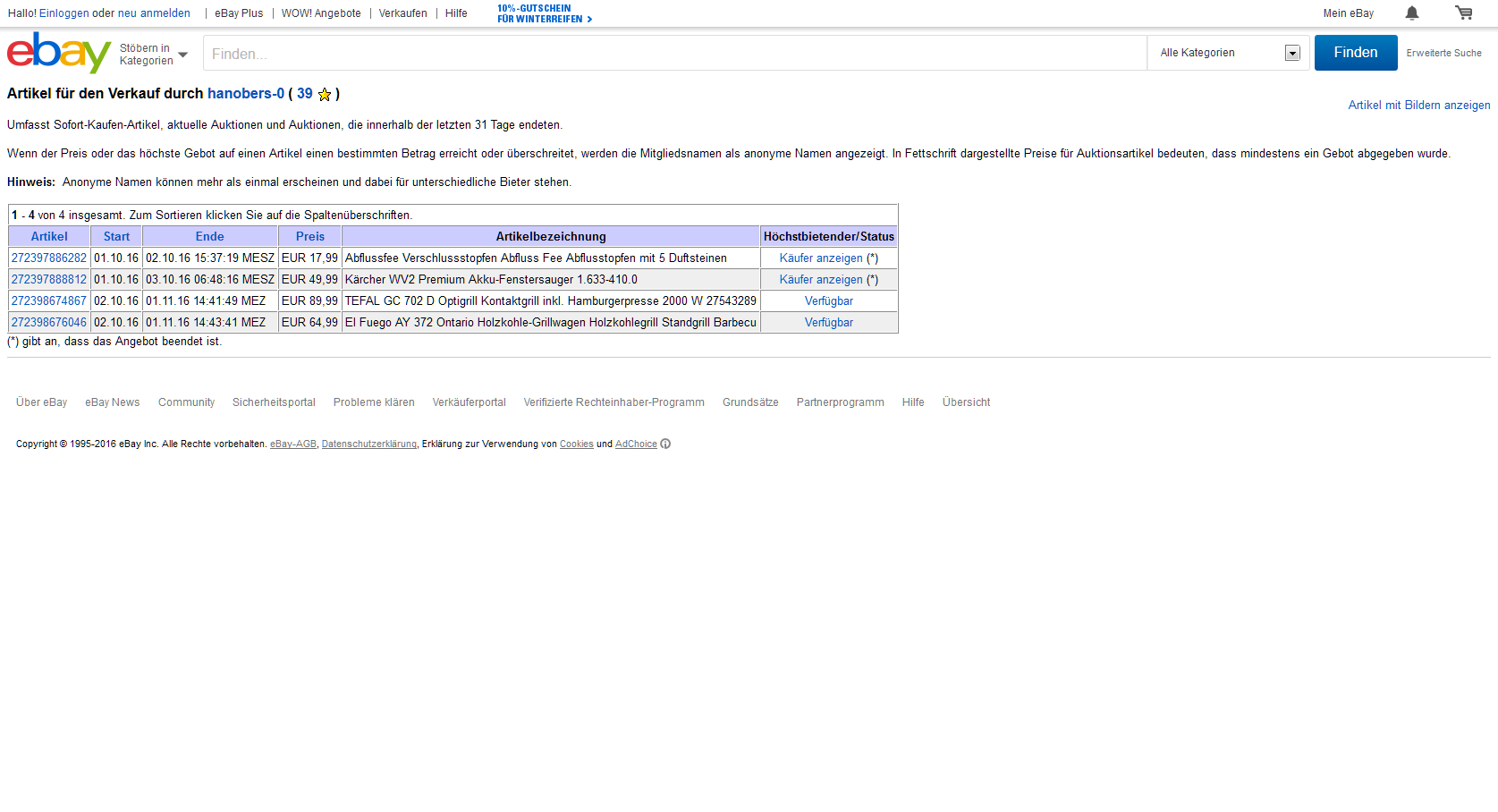The height and width of the screenshot is (812, 1498).
Task: Open Mein eBay menu
Action: click(x=1348, y=13)
